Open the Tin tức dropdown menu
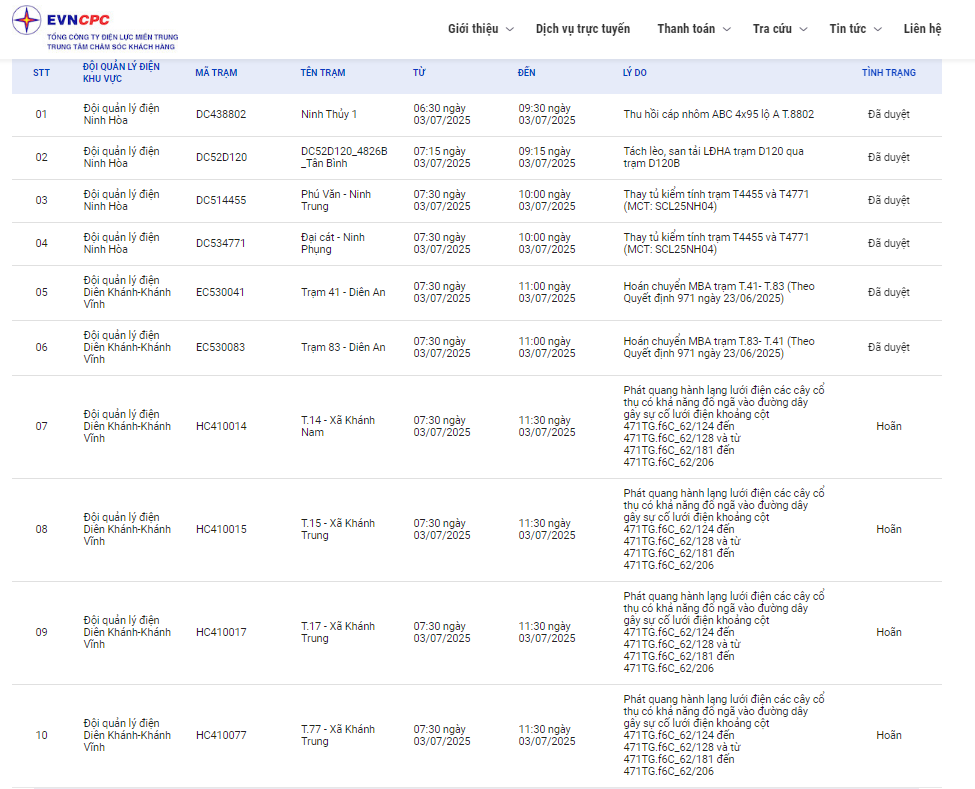975x789 pixels. click(855, 29)
